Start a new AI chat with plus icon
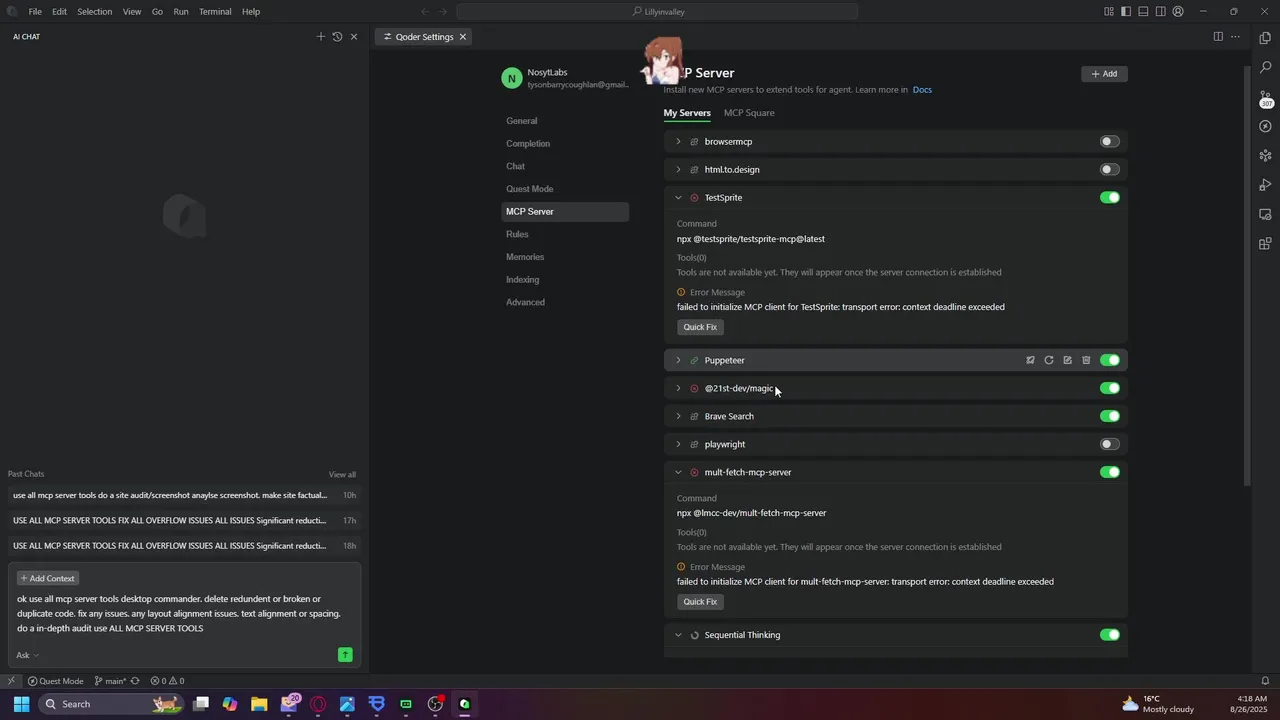Image resolution: width=1280 pixels, height=720 pixels. point(321,37)
